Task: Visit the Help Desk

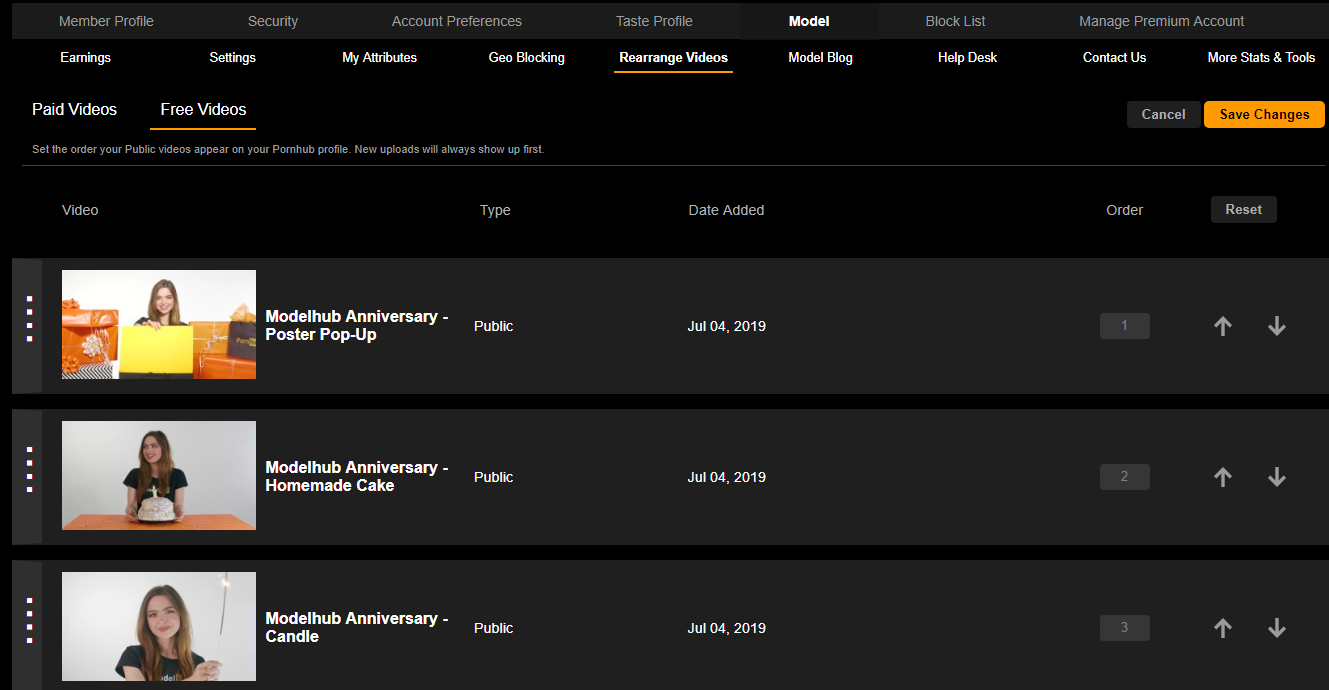Action: click(x=968, y=57)
